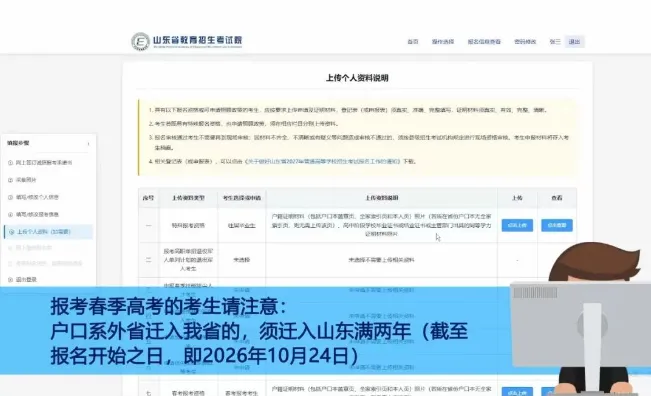The width and height of the screenshot is (651, 396).
Task: Click 考生选择或申请 column header
Action: coord(242,198)
